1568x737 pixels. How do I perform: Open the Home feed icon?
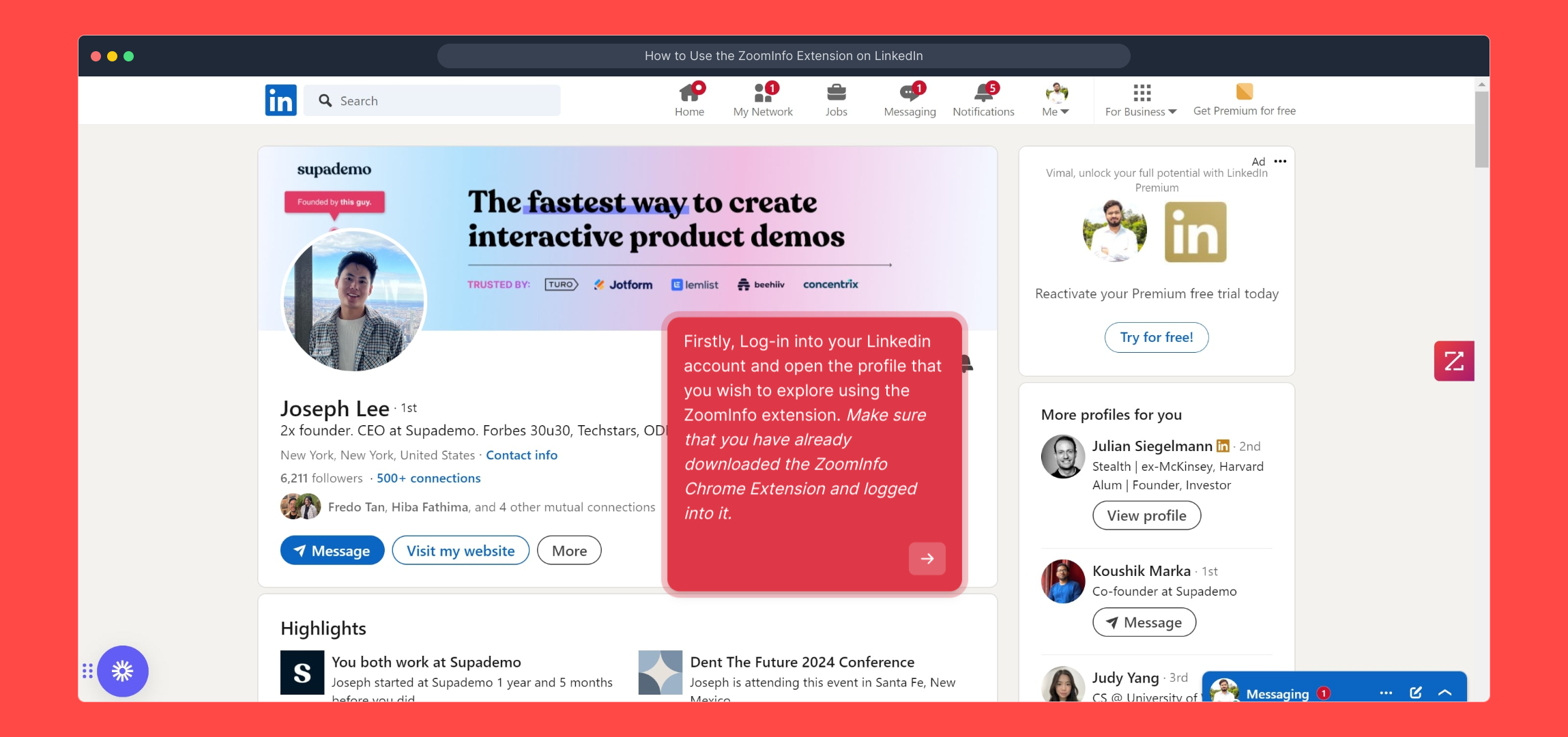coord(689,93)
